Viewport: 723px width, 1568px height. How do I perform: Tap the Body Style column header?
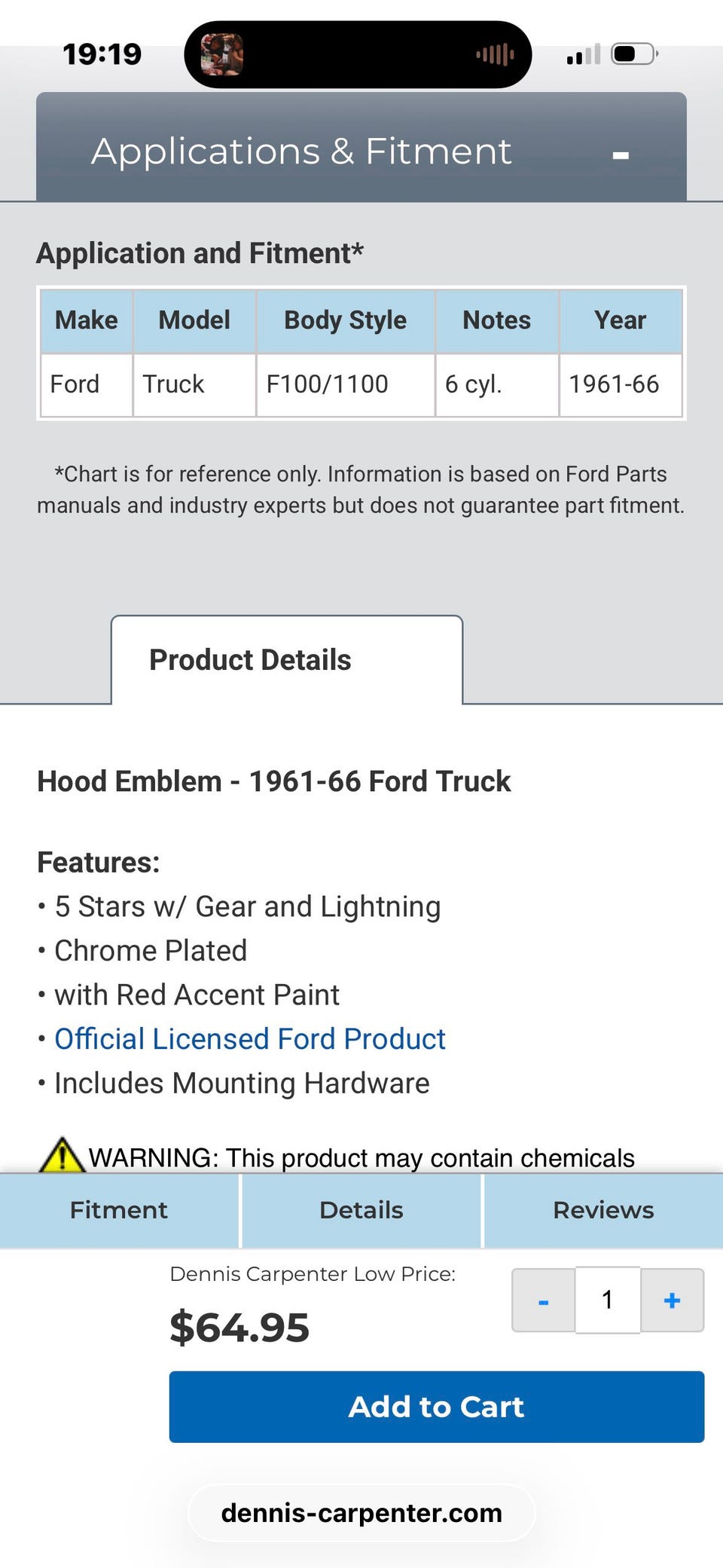(x=345, y=320)
